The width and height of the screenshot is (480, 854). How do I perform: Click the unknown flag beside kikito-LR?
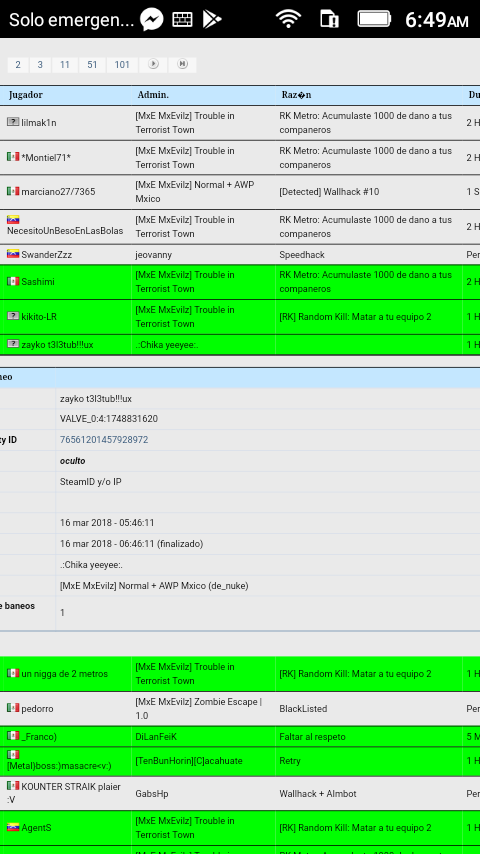(x=13, y=316)
